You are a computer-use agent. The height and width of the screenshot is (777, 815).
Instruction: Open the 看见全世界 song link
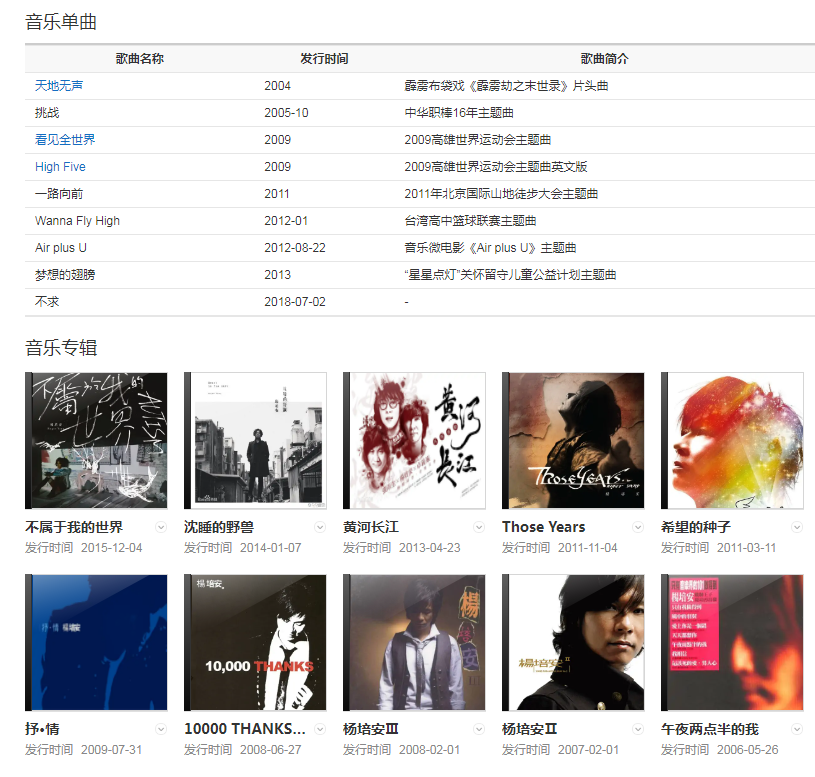(65, 140)
